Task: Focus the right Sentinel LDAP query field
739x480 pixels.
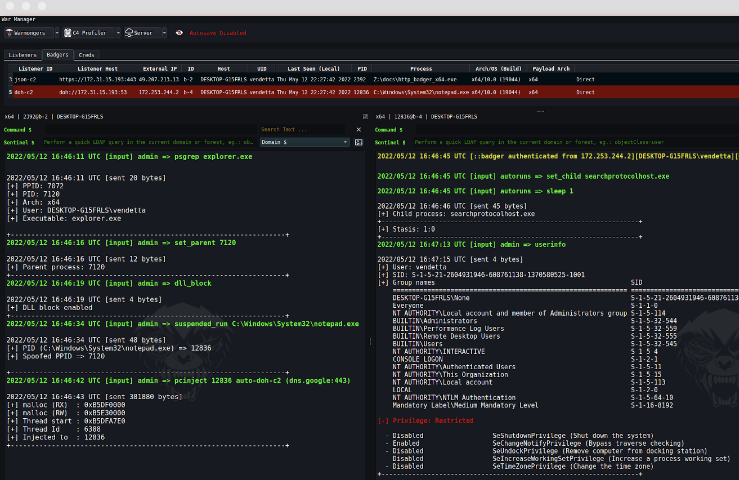Action: pos(576,142)
